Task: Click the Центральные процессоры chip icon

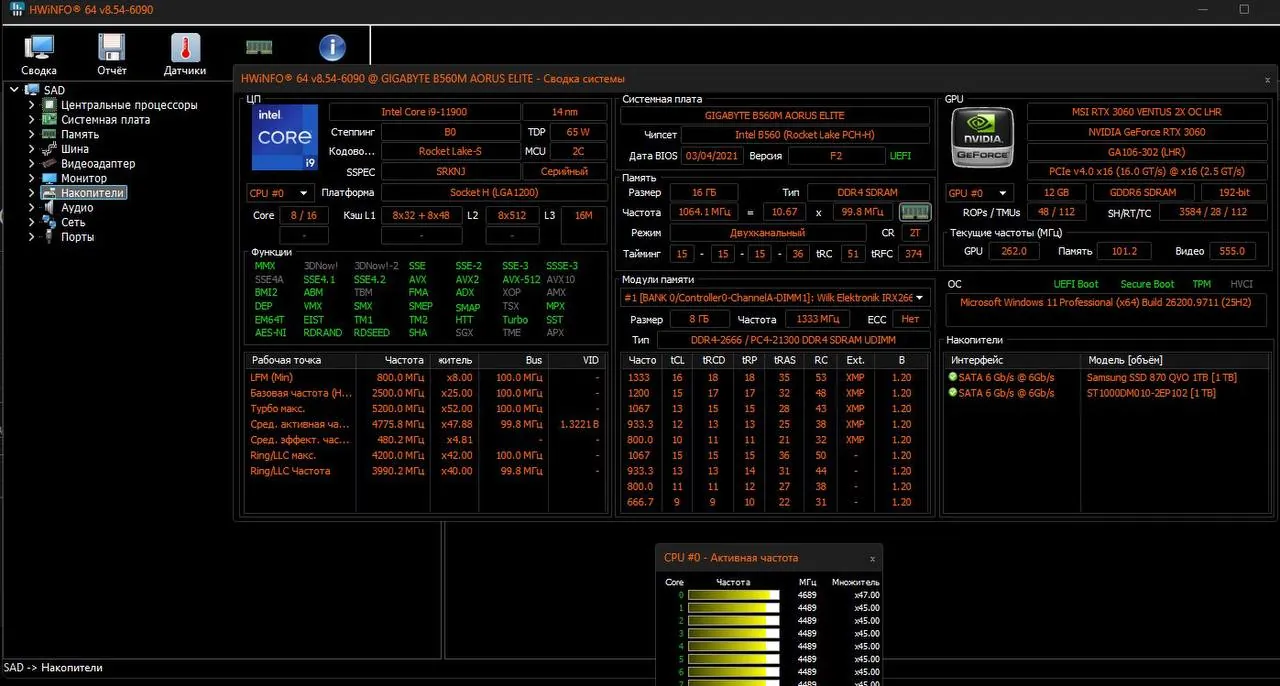Action: click(48, 105)
